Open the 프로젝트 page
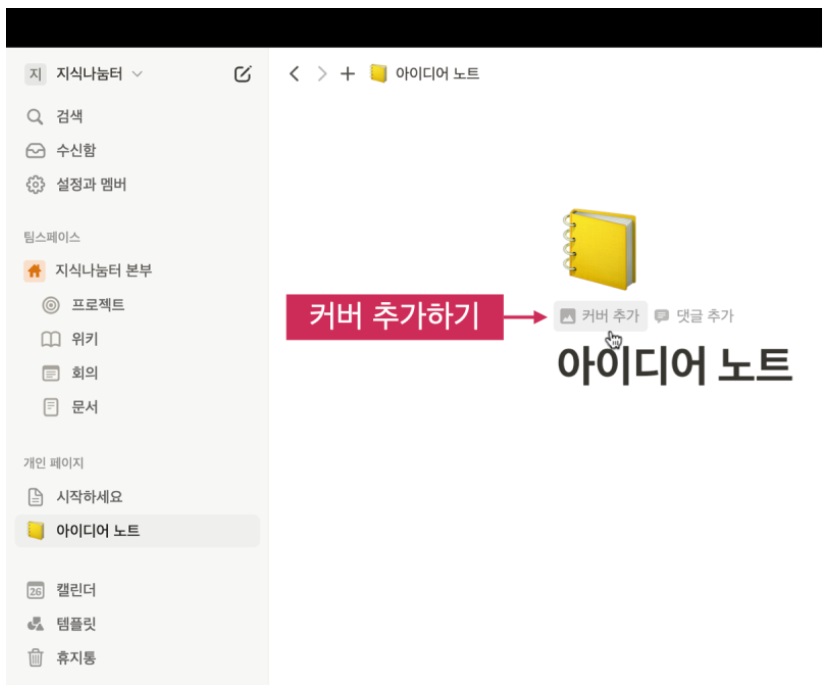 (x=98, y=305)
